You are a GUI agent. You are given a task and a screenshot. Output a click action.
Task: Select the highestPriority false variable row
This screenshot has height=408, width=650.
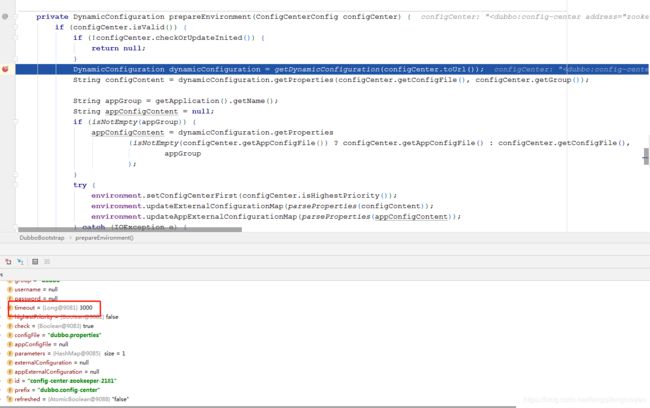[x=63, y=317]
